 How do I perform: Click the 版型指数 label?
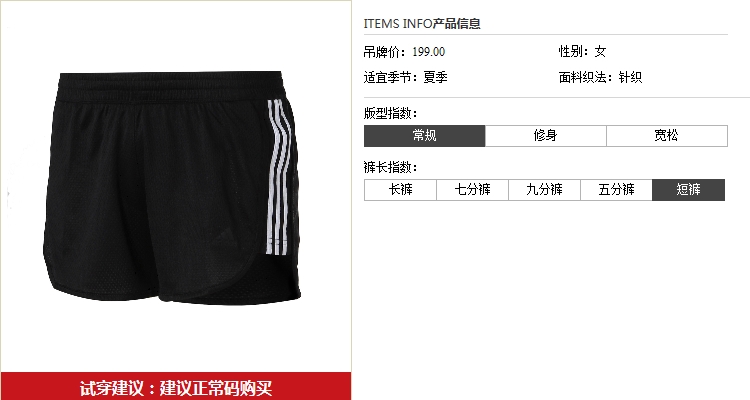(x=390, y=114)
